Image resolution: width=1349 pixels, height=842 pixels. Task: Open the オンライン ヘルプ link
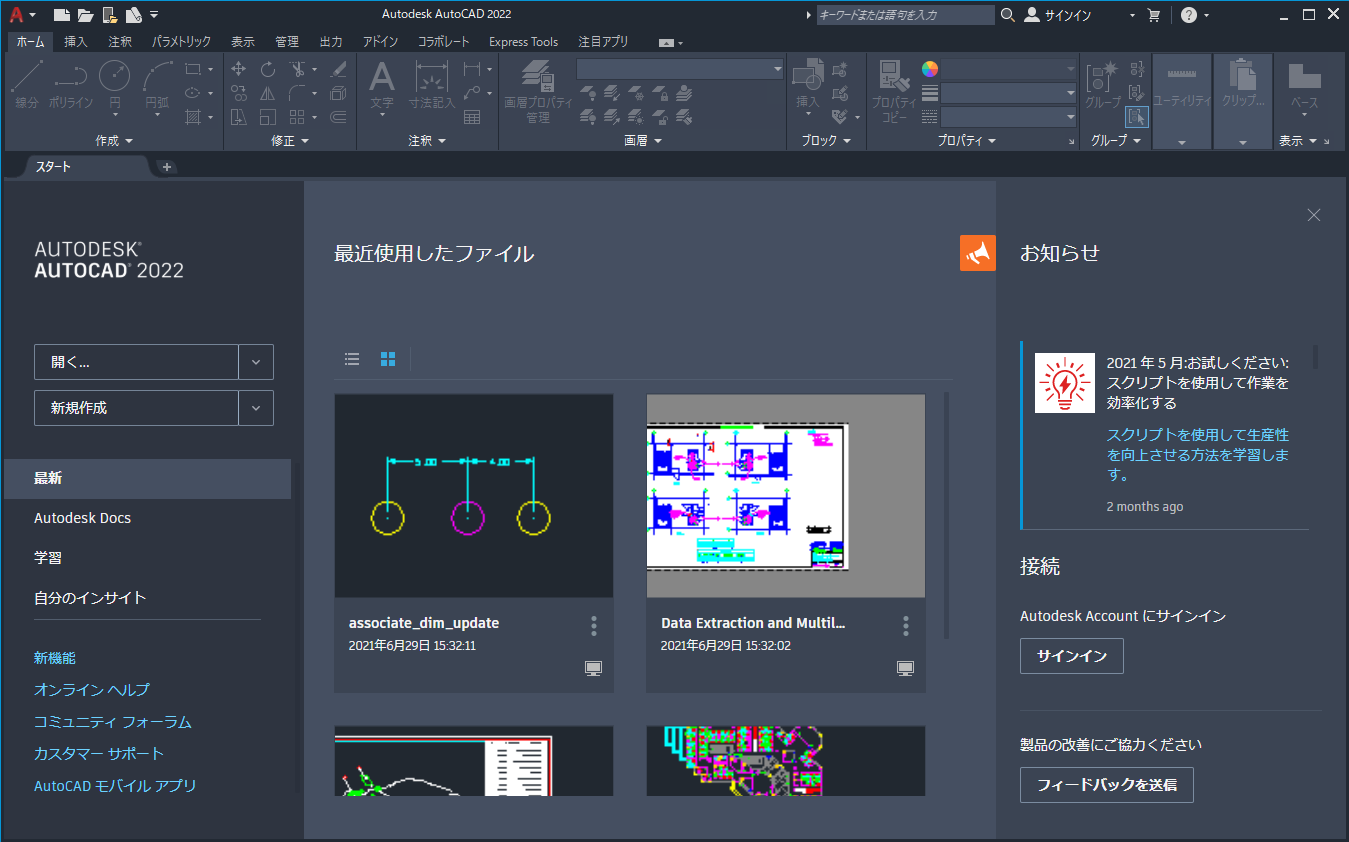[x=92, y=690]
